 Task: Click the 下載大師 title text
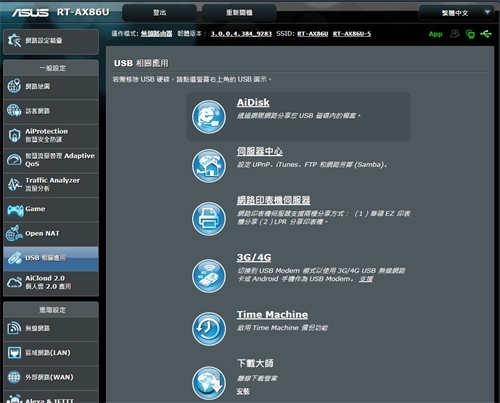click(255, 363)
